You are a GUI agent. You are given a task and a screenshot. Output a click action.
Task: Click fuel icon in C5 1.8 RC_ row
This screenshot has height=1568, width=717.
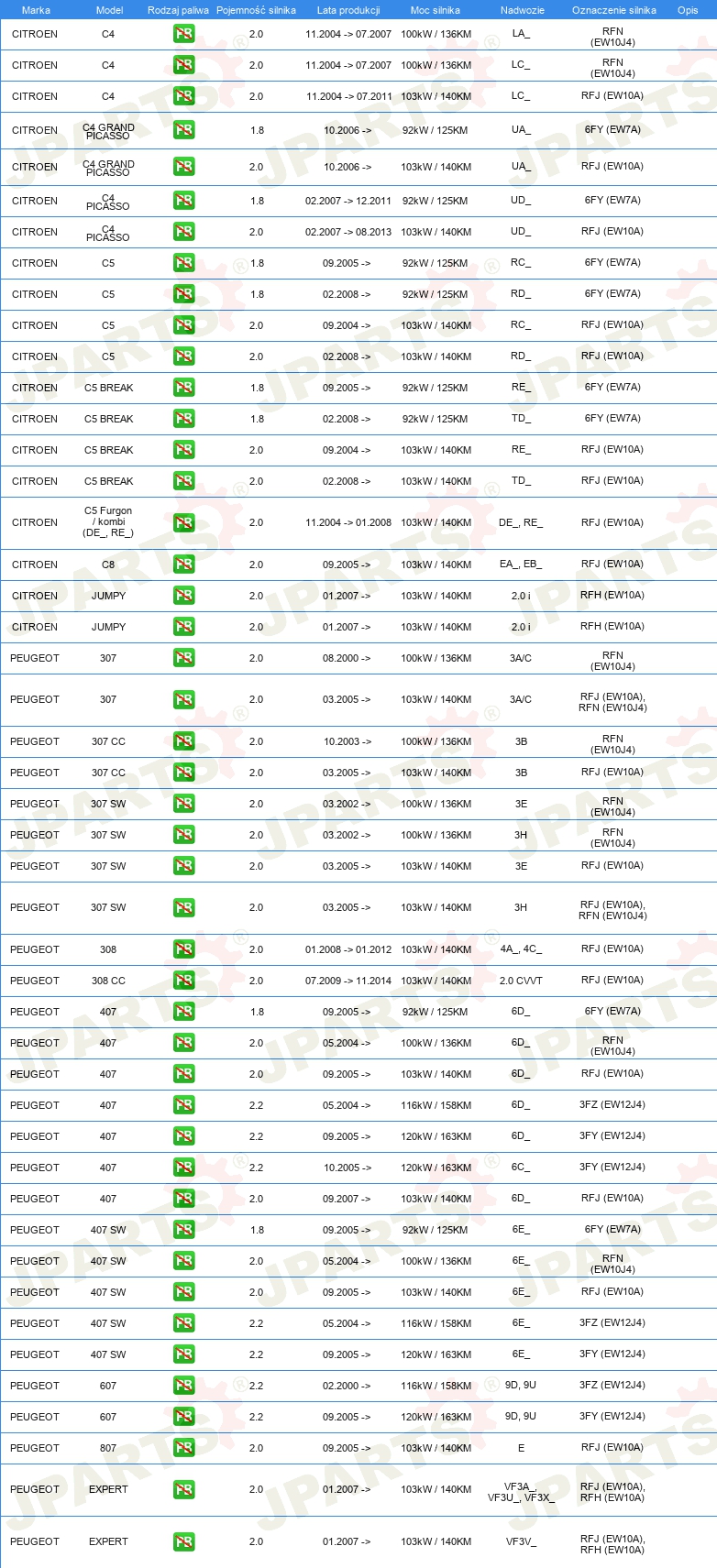(x=184, y=263)
